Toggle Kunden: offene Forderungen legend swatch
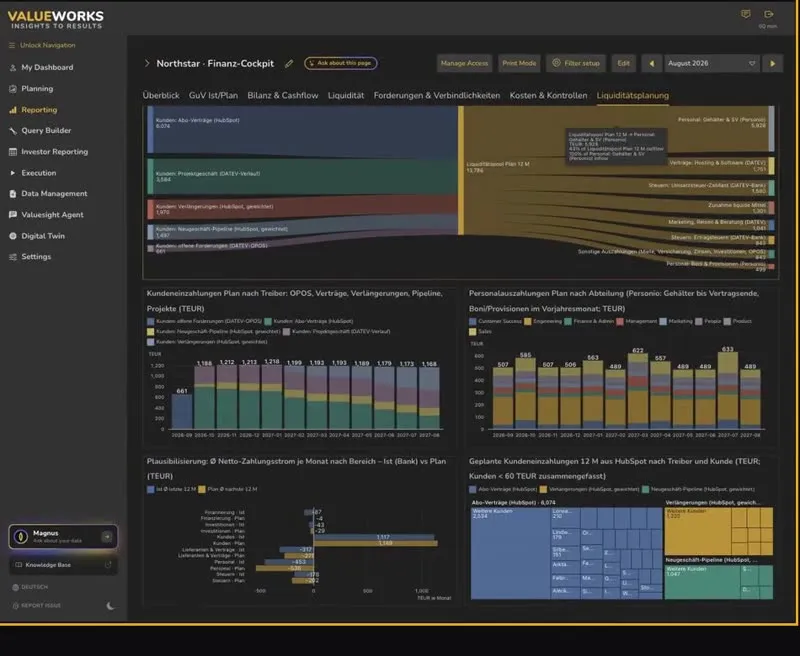The width and height of the screenshot is (800, 656). (151, 321)
